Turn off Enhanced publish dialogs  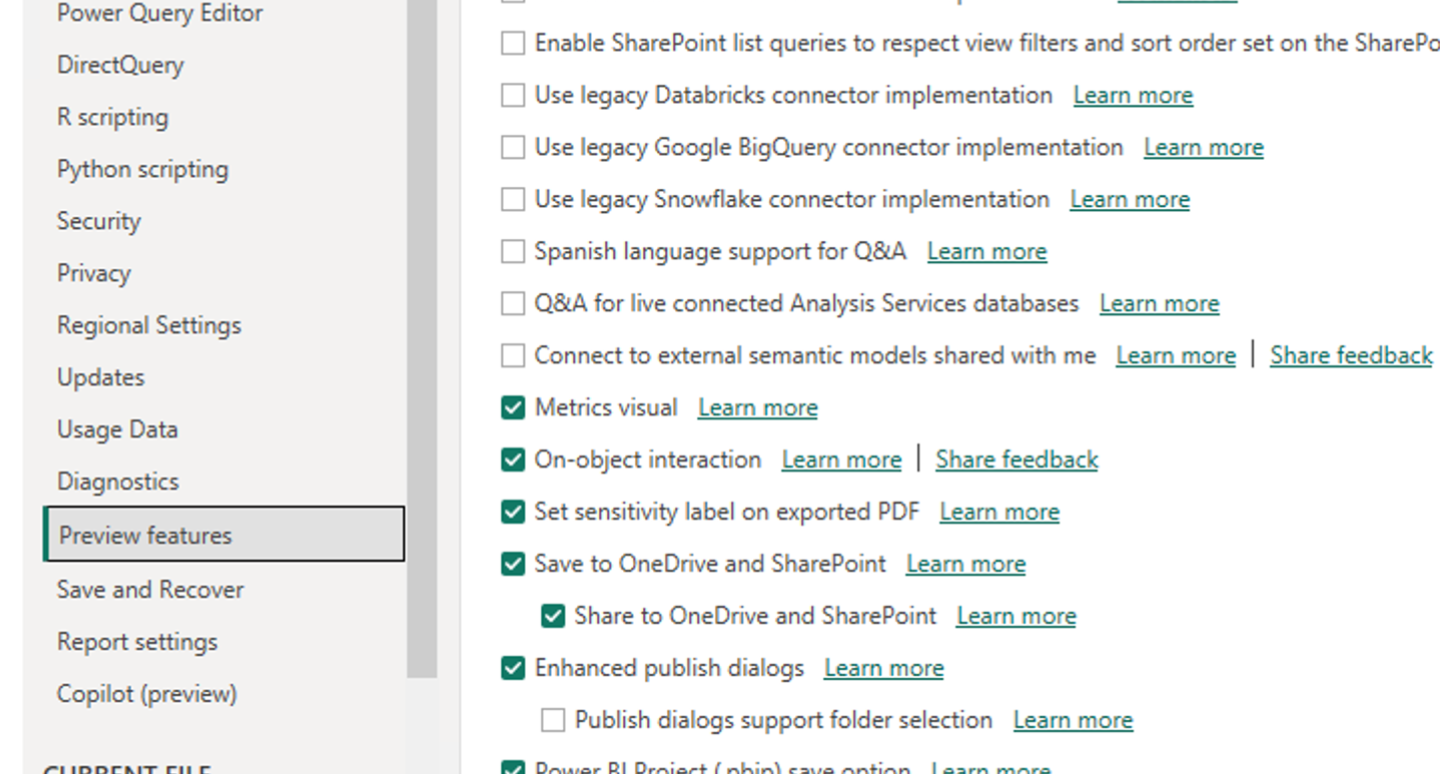513,667
